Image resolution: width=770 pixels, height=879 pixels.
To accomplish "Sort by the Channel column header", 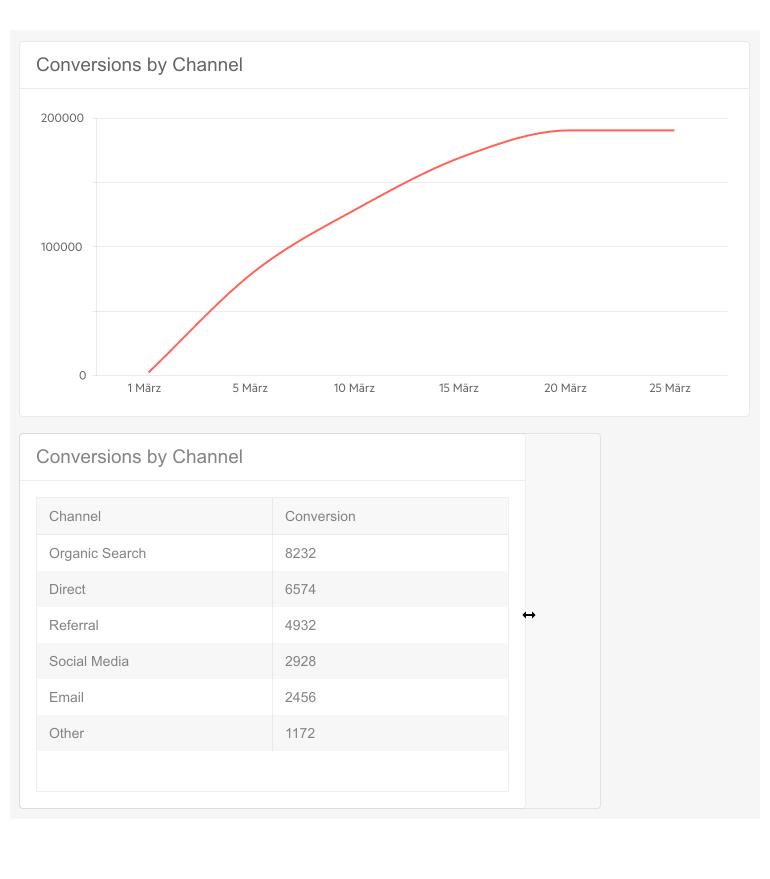I will pos(75,516).
